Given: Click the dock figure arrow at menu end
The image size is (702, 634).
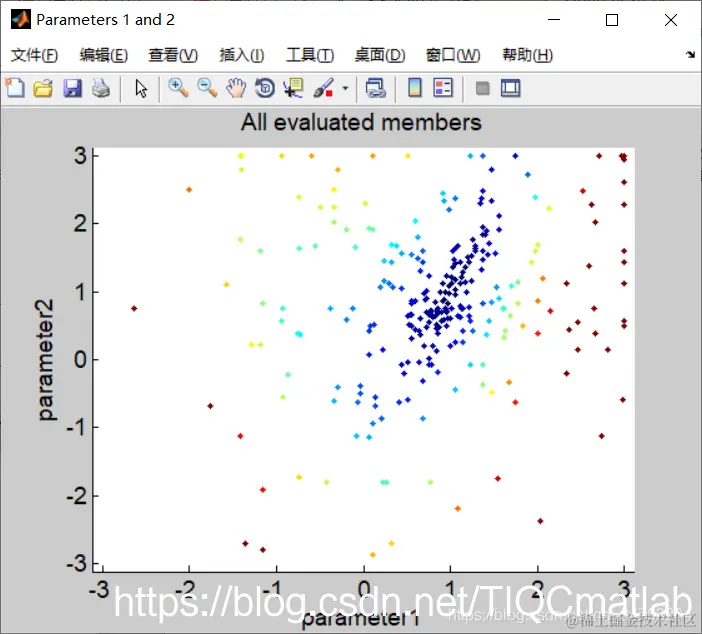Looking at the screenshot, I should click(690, 55).
